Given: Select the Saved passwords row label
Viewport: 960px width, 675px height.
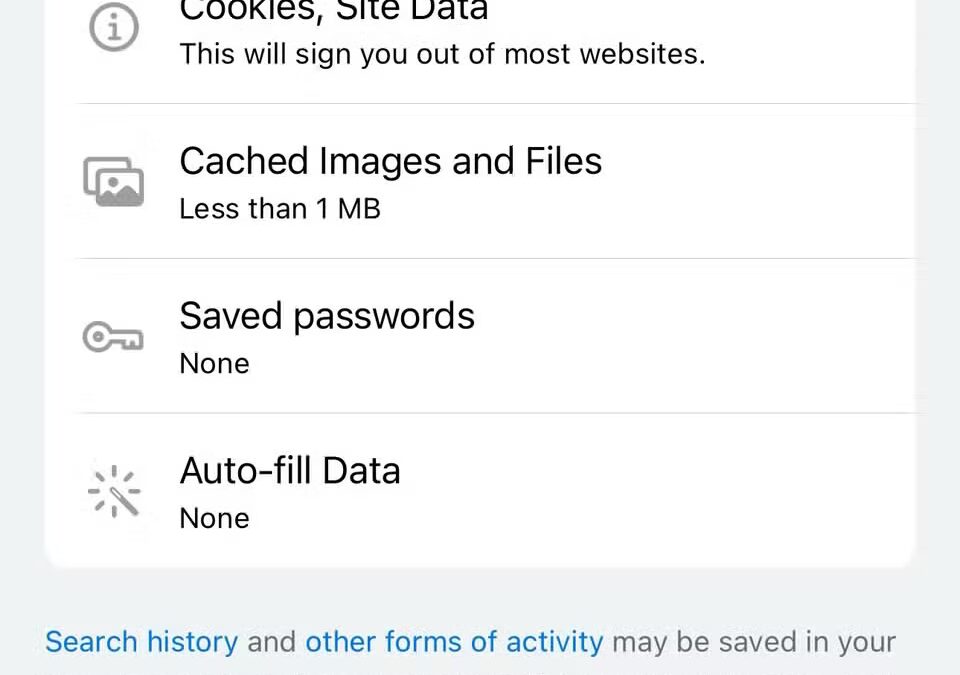Looking at the screenshot, I should (x=327, y=316).
